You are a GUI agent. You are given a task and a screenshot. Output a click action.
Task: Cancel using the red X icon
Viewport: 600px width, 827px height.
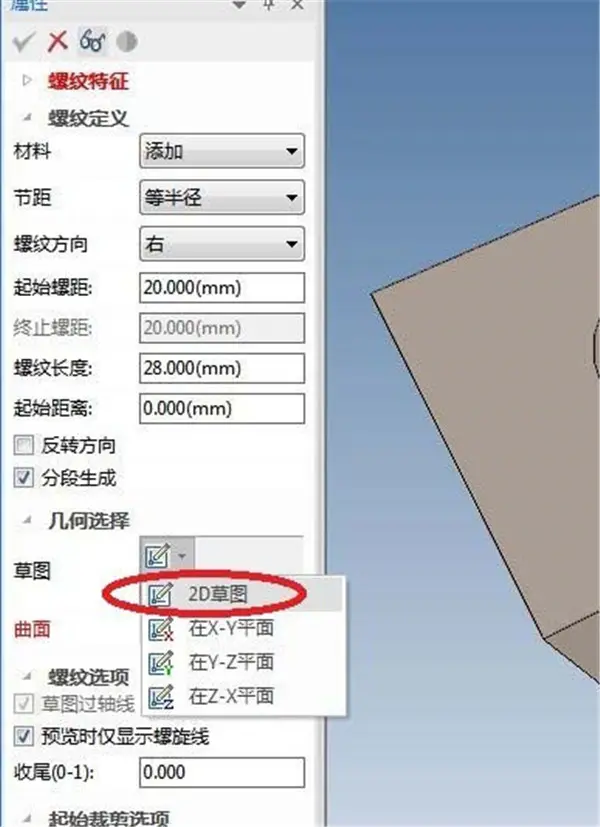coord(57,41)
